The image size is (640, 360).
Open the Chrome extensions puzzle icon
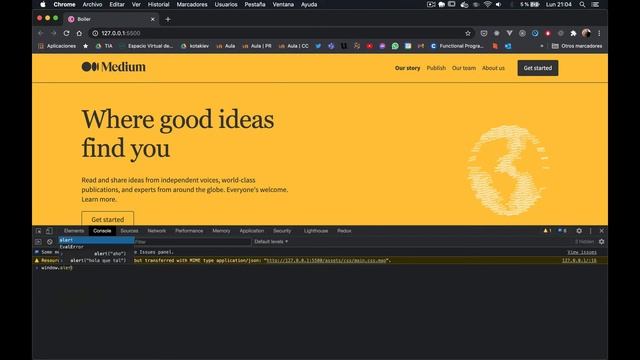573,33
